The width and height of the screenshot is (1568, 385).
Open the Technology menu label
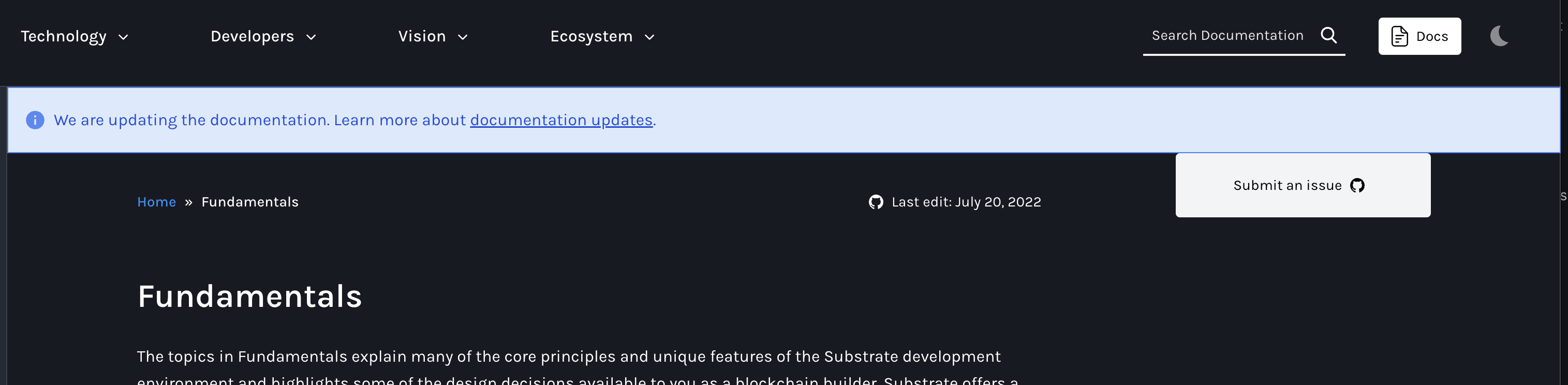click(x=64, y=37)
